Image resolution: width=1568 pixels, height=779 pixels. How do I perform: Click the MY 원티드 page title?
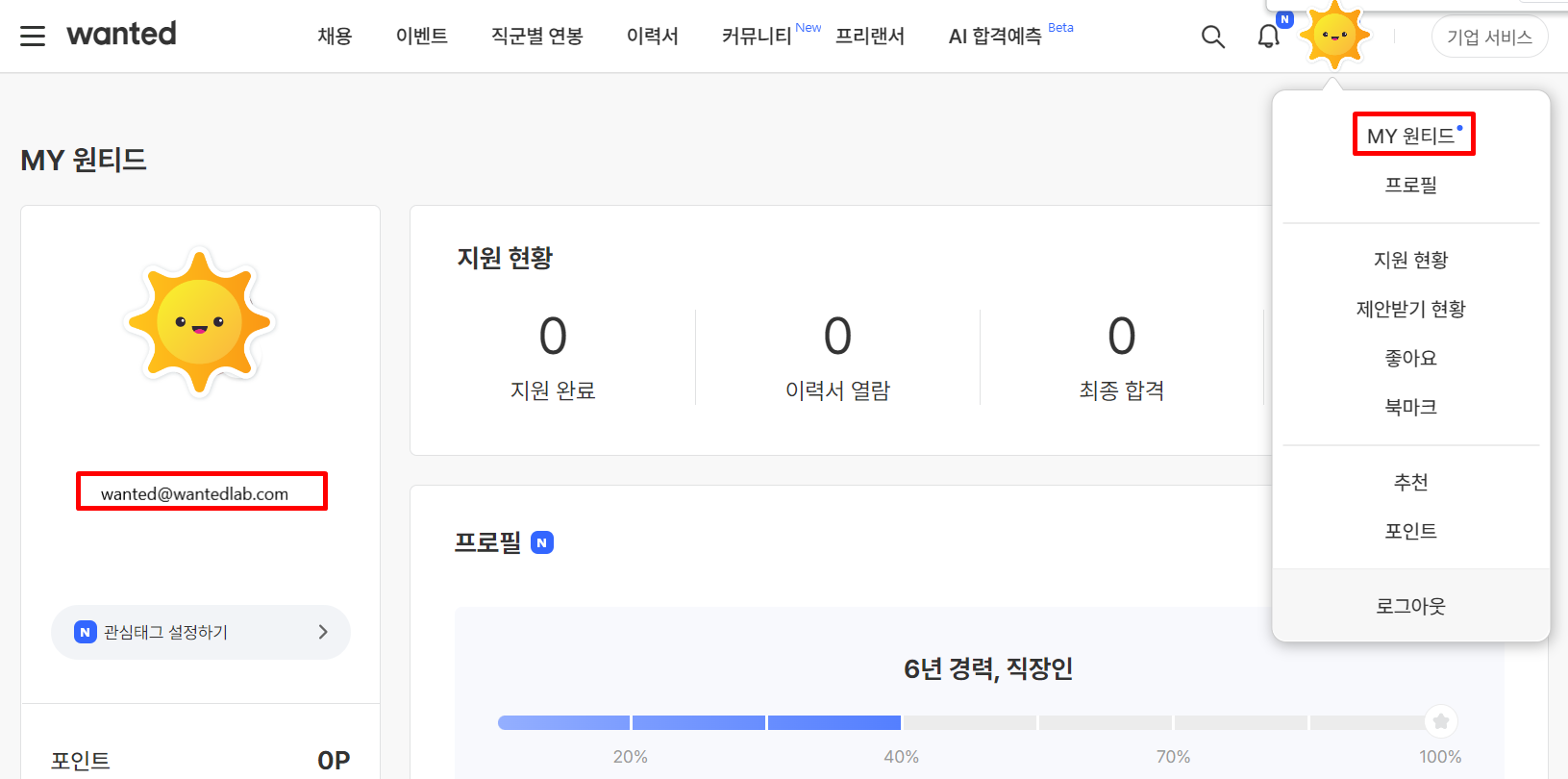pyautogui.click(x=84, y=160)
